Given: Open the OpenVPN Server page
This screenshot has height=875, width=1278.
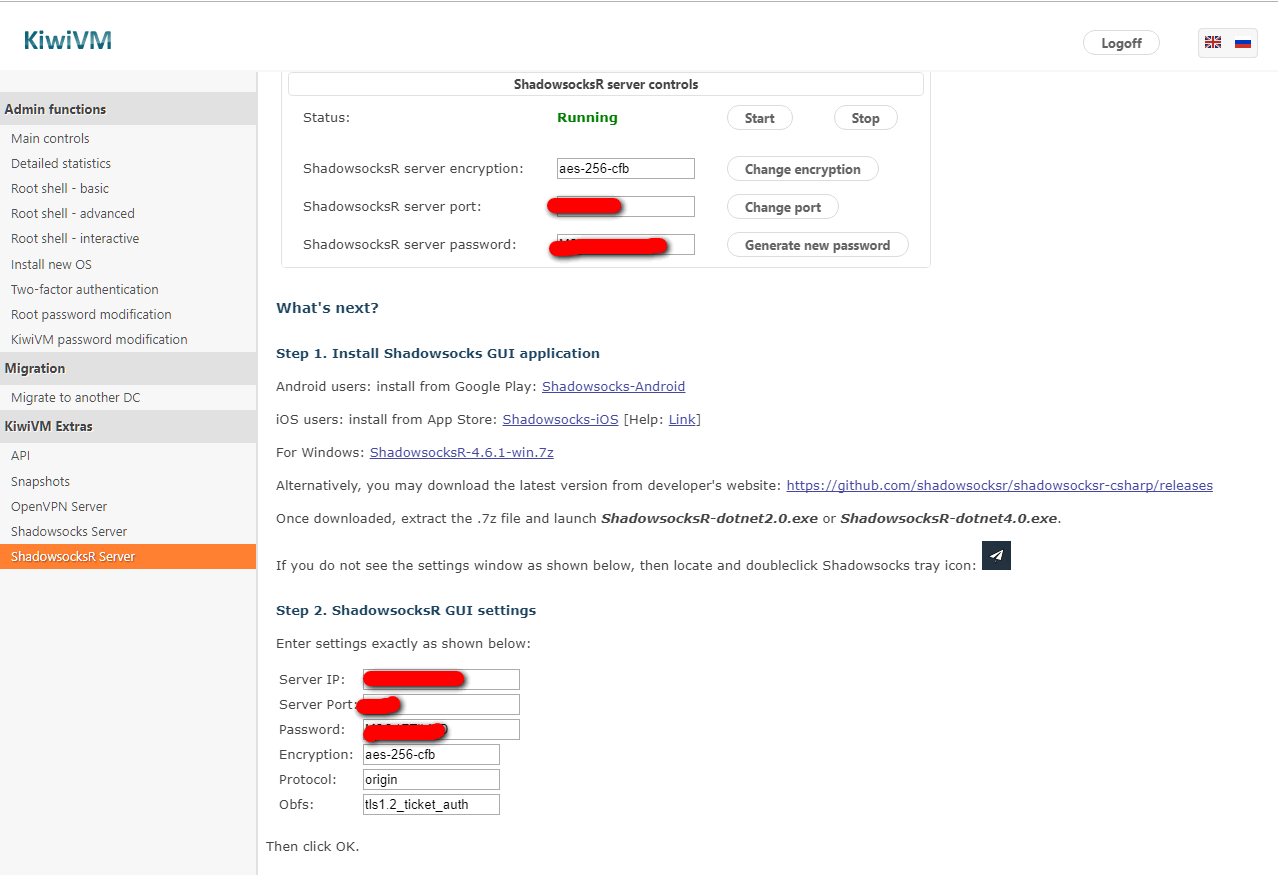Looking at the screenshot, I should pyautogui.click(x=59, y=507).
